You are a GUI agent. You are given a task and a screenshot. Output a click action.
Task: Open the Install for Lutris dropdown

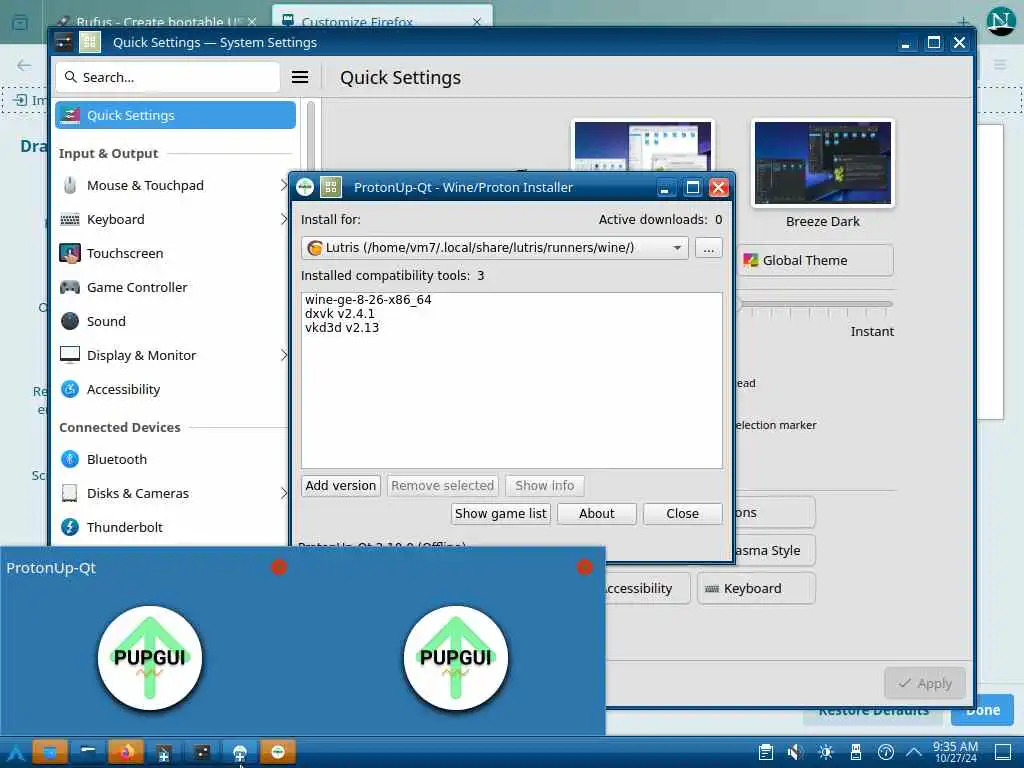[x=494, y=248]
